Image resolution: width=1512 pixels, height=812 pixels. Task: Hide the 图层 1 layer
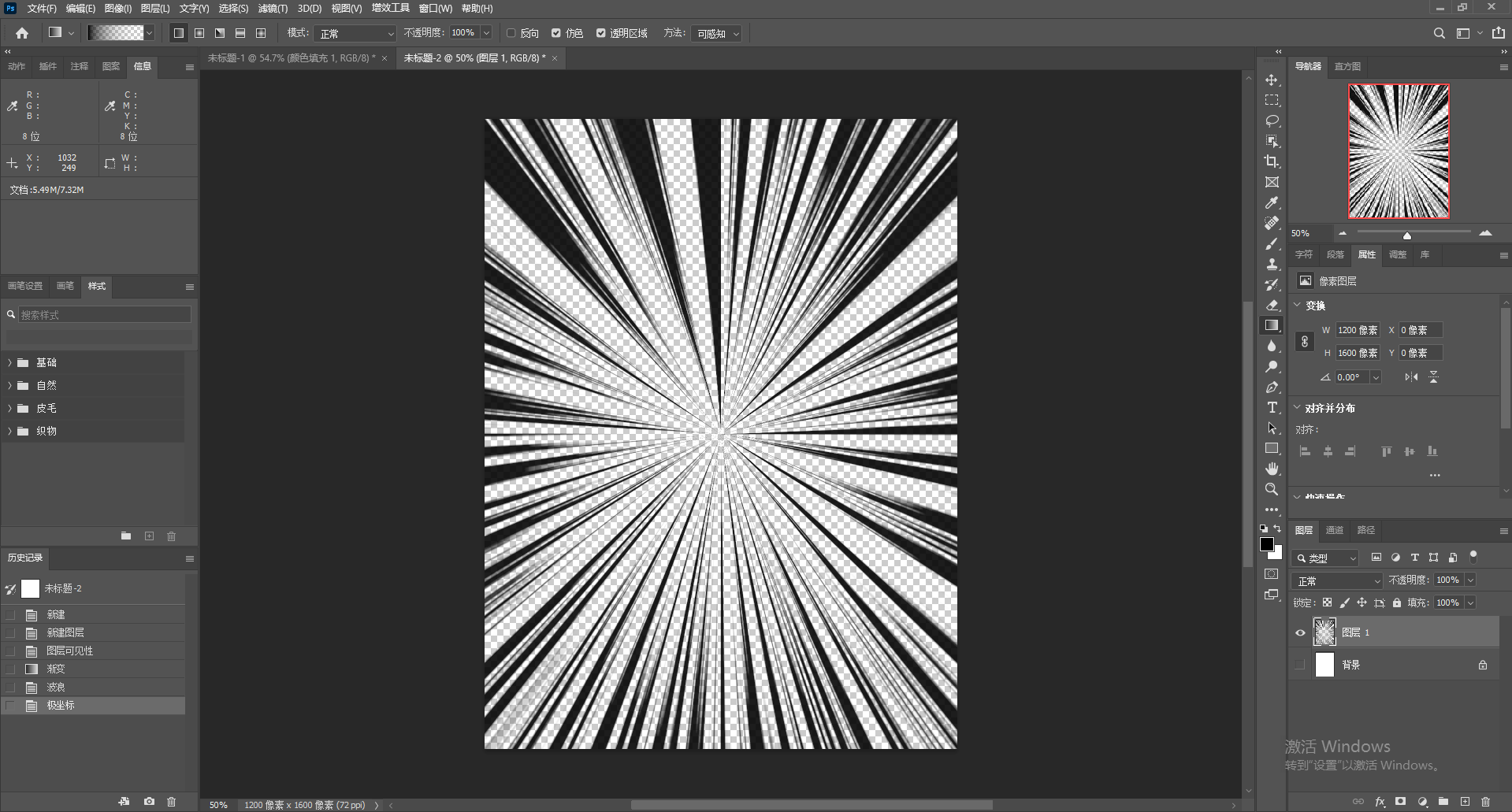click(x=1300, y=632)
